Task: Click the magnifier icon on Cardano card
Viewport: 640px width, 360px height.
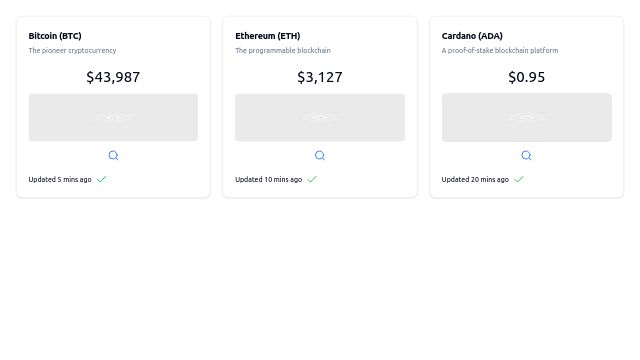Action: click(526, 156)
